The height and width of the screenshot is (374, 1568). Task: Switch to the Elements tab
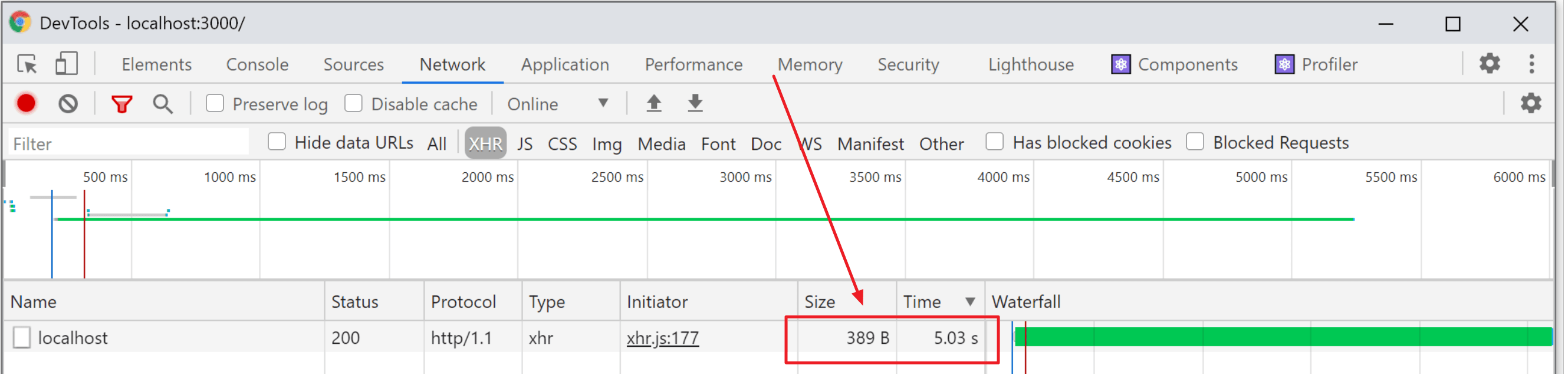[x=156, y=64]
